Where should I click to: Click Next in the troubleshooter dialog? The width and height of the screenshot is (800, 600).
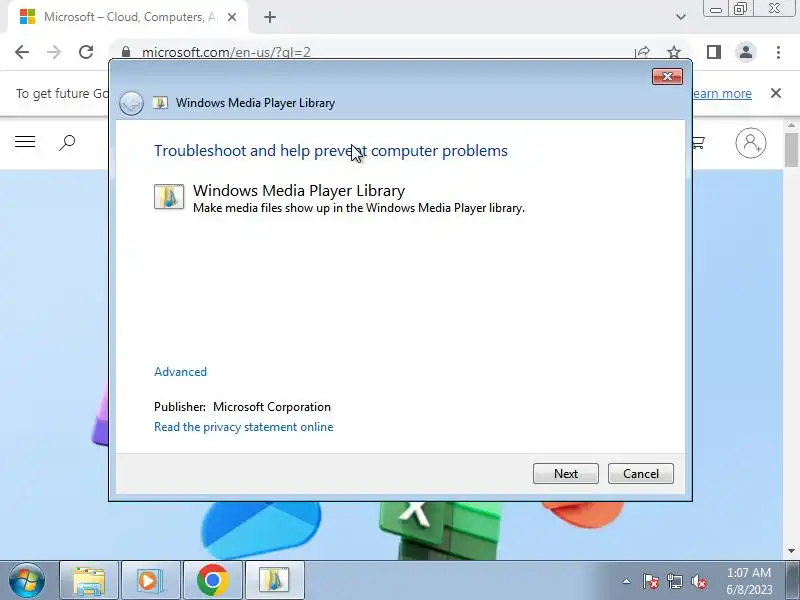point(565,473)
